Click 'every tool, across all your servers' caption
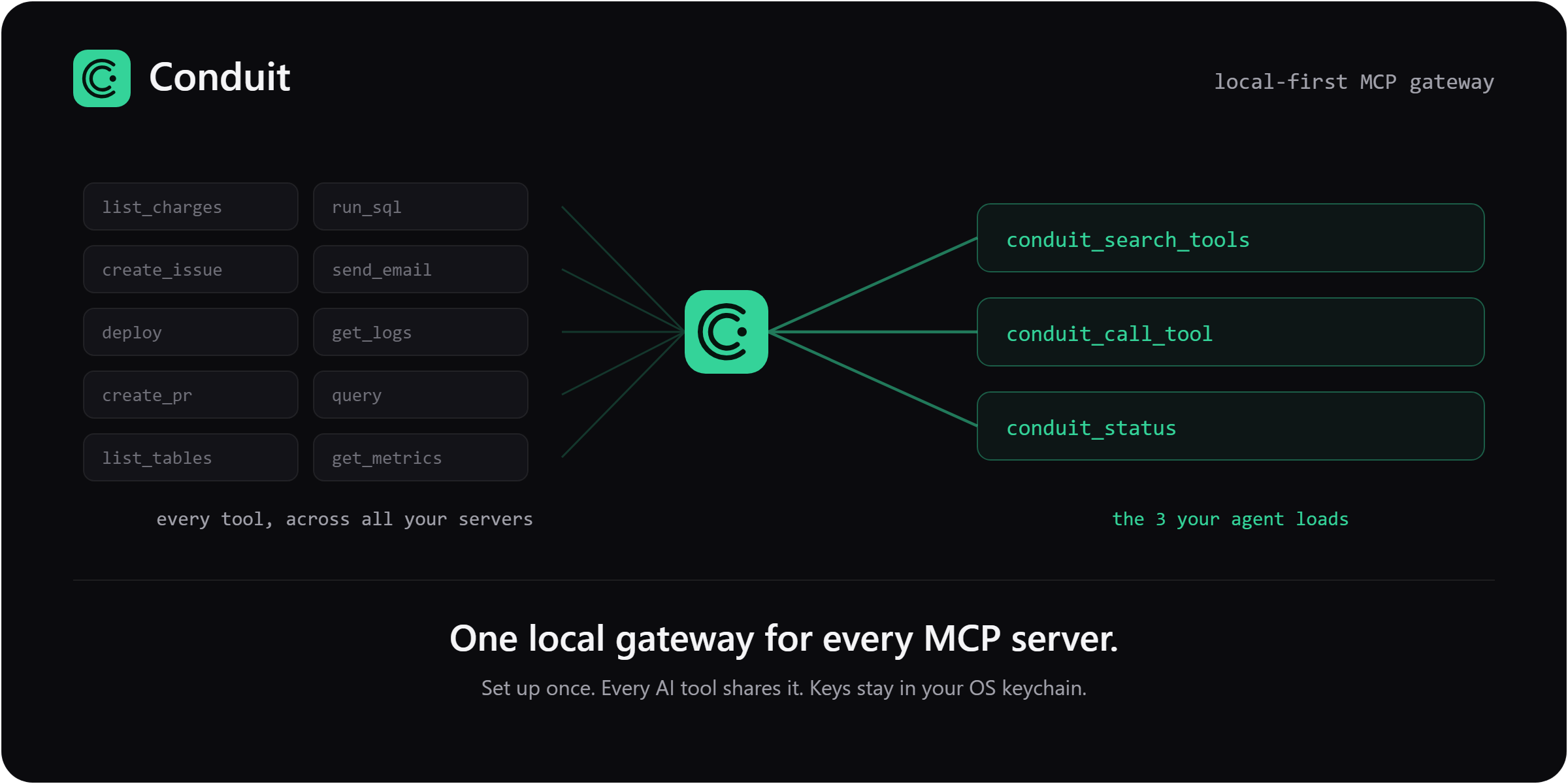 click(x=345, y=519)
